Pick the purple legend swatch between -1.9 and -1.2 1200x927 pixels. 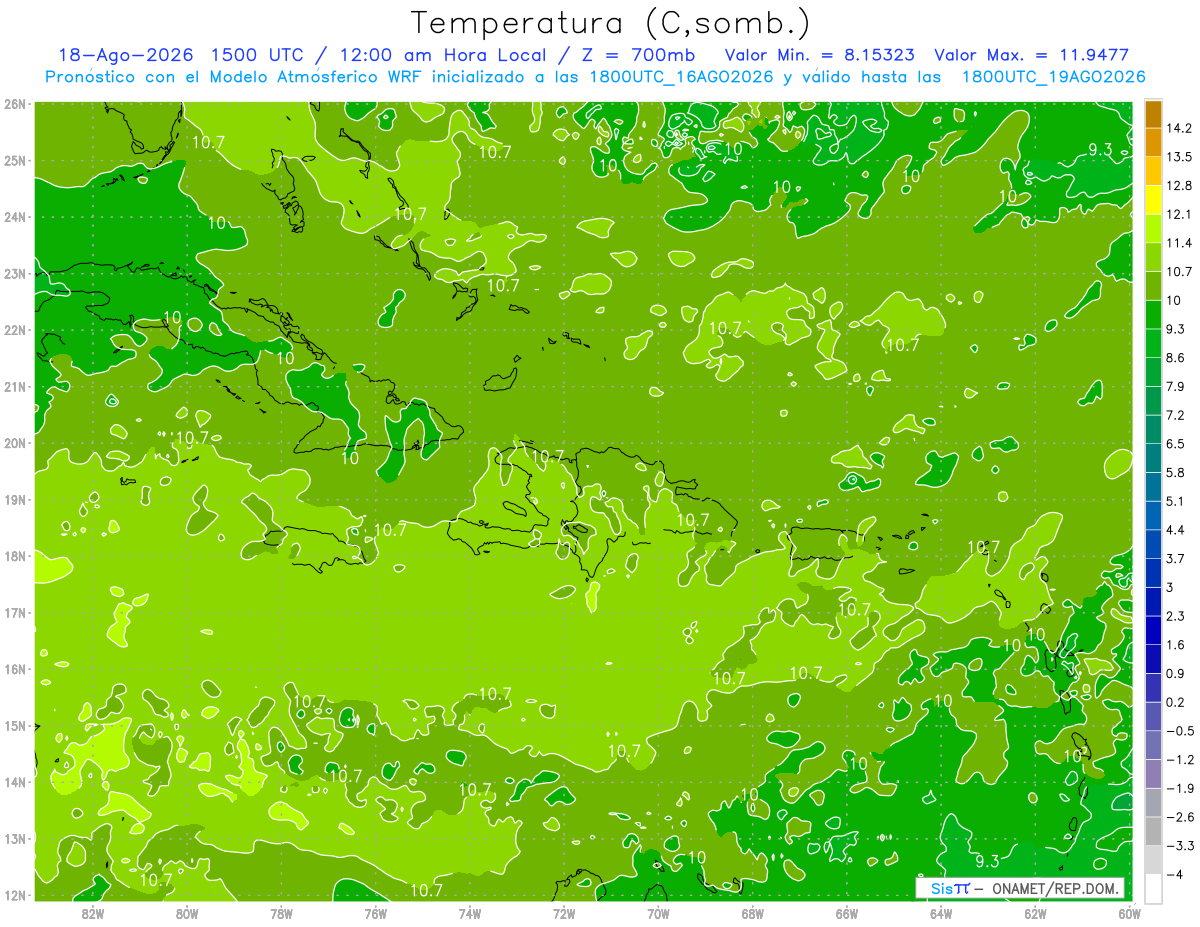click(x=1153, y=773)
